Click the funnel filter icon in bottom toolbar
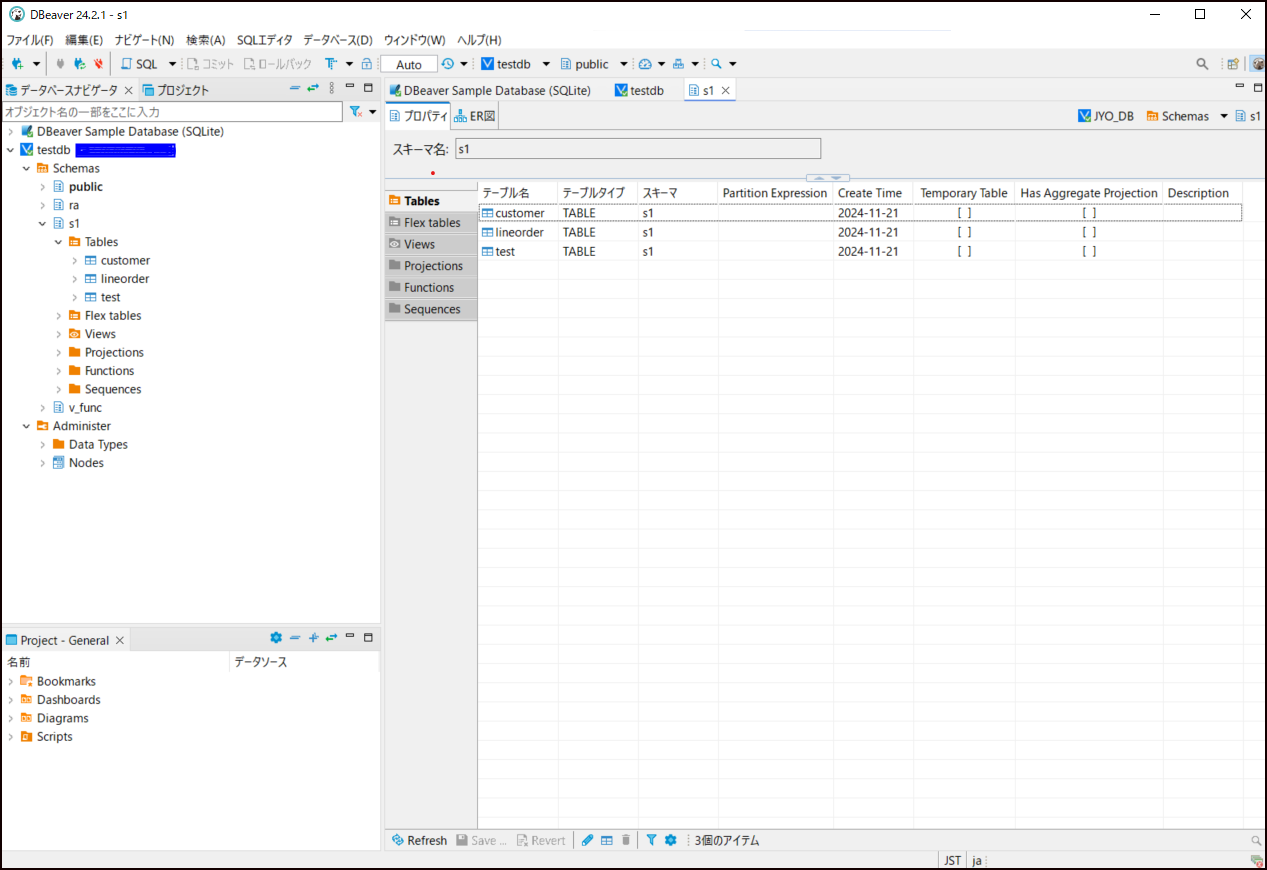1267x870 pixels. pos(651,840)
